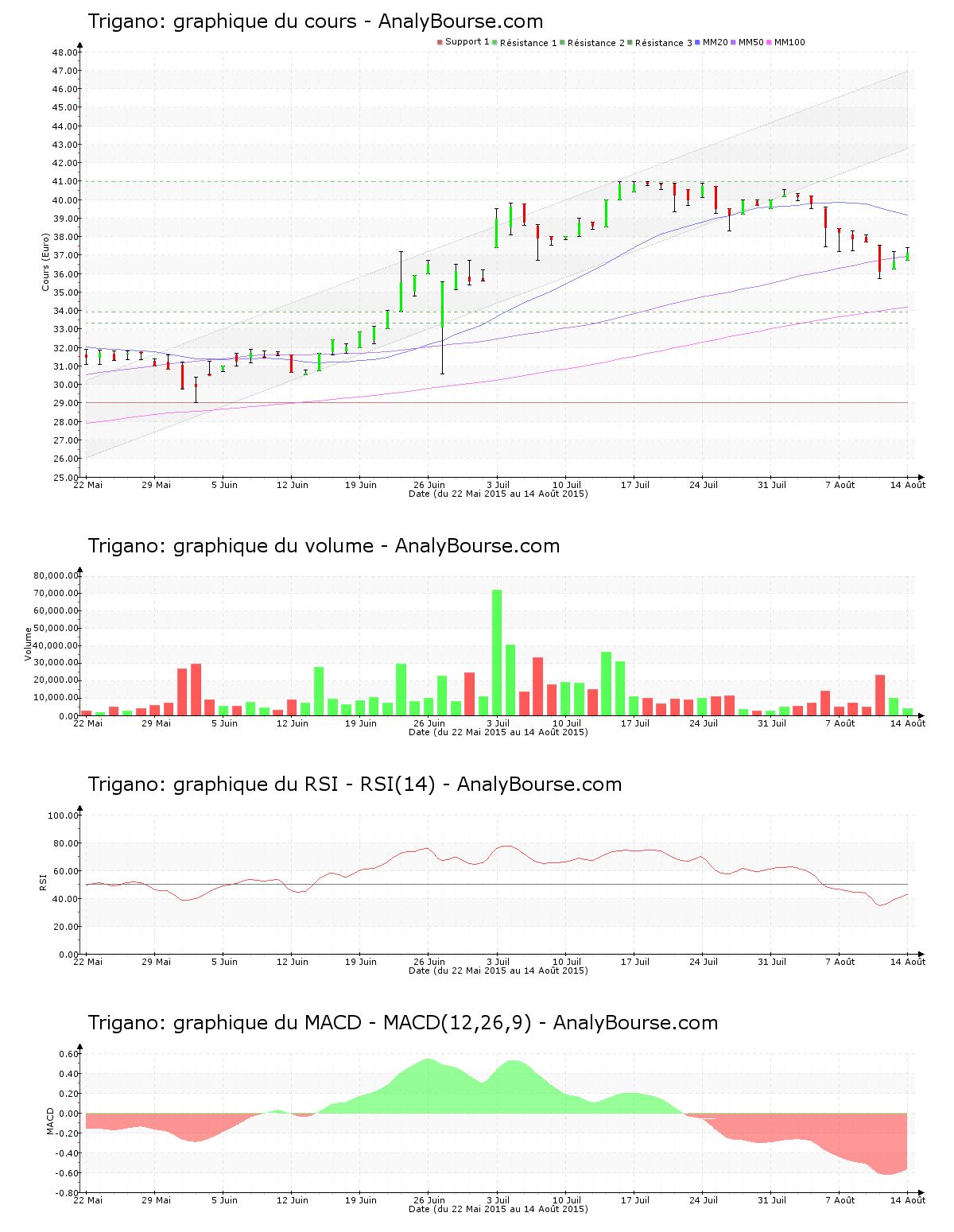This screenshot has width=954, height=1232.
Task: Click the 100.00 RSI axis label
Action: click(x=63, y=816)
